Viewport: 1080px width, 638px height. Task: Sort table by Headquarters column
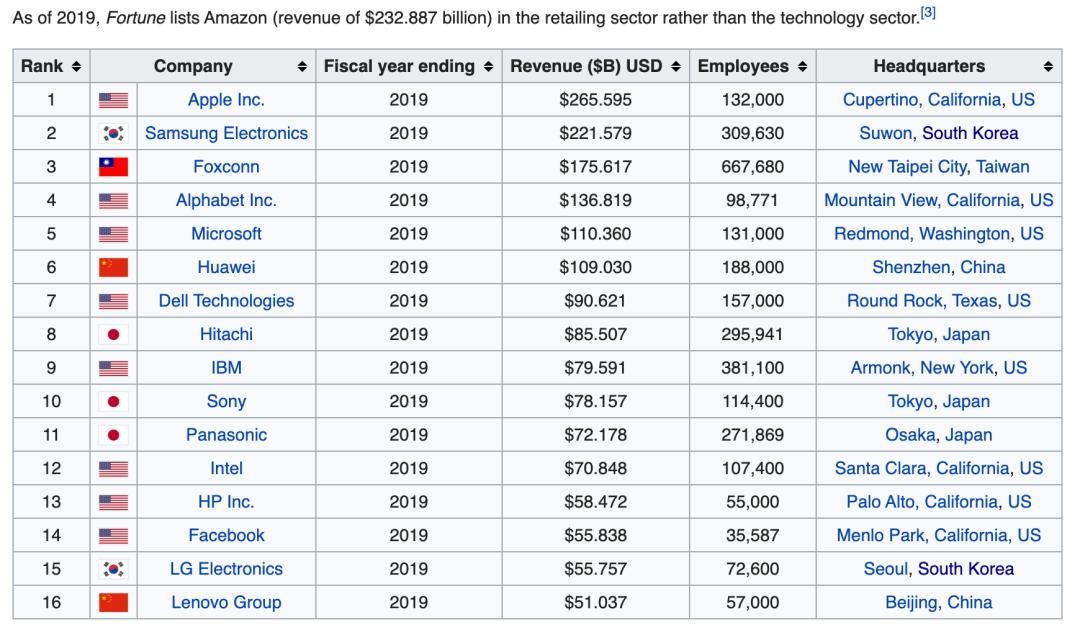pos(1047,67)
